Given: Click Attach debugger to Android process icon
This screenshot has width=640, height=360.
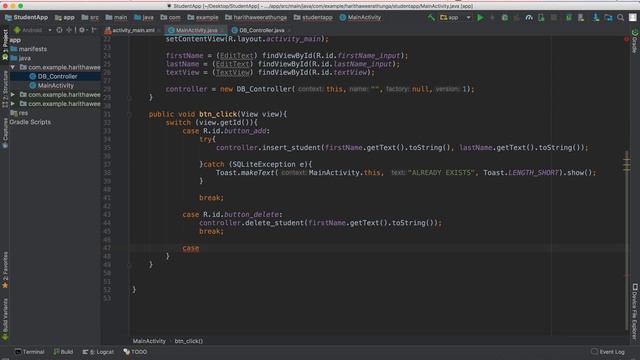Looking at the screenshot, I should pos(541,18).
